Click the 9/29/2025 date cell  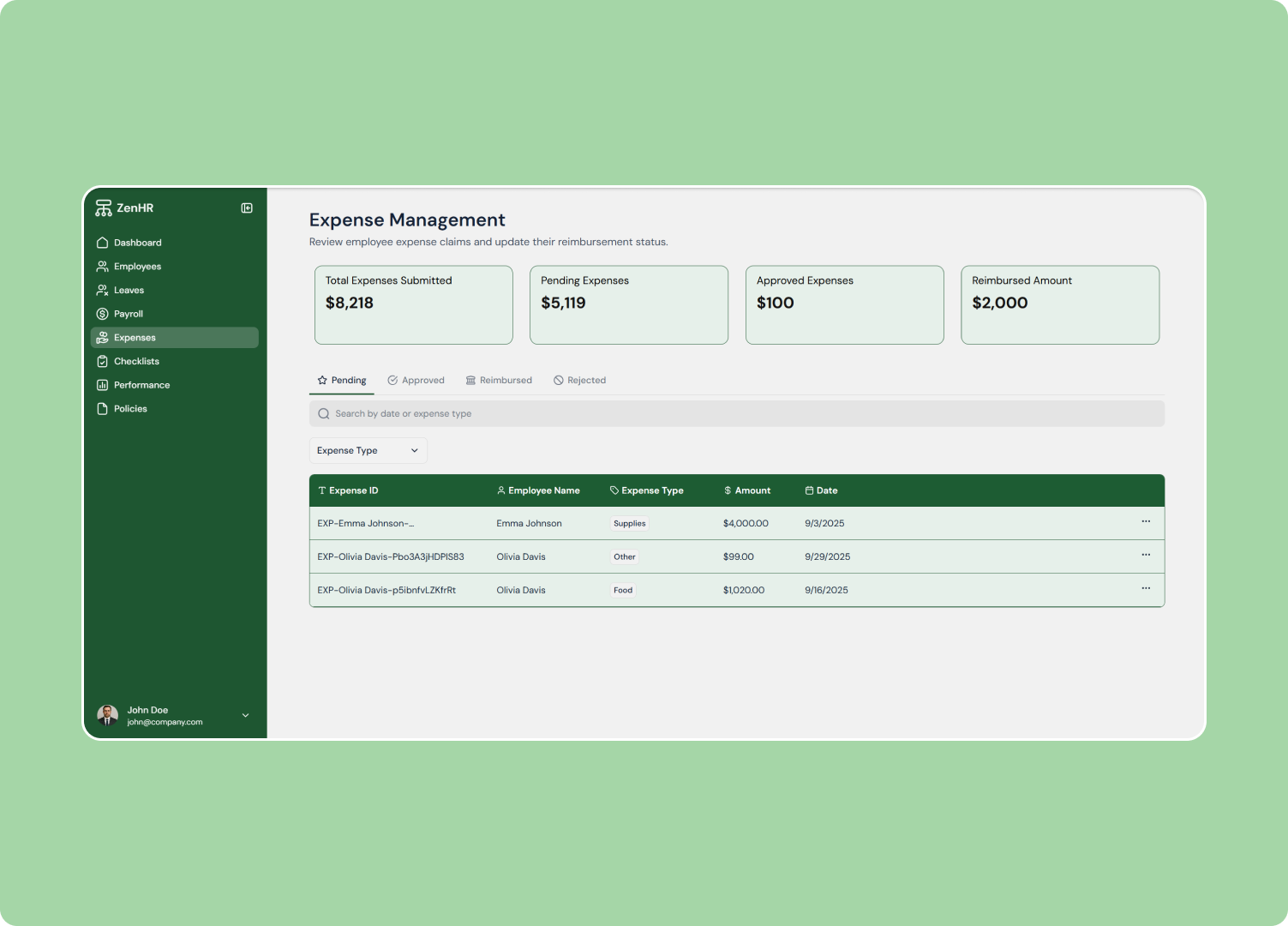828,557
